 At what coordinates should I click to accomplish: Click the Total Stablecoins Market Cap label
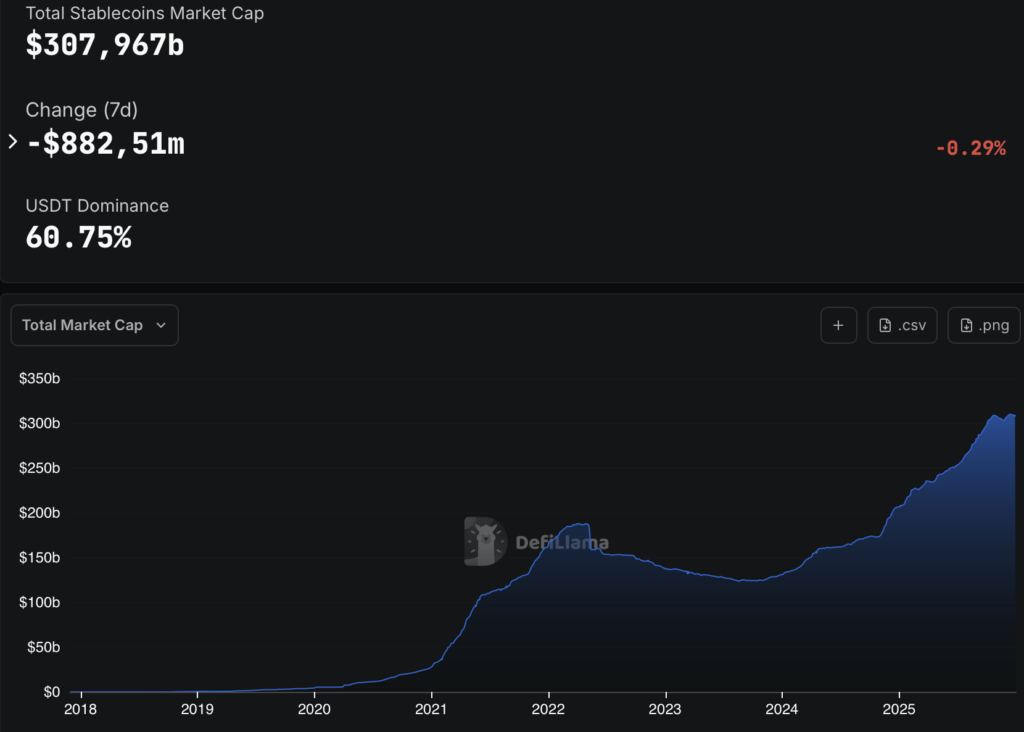pyautogui.click(x=144, y=13)
